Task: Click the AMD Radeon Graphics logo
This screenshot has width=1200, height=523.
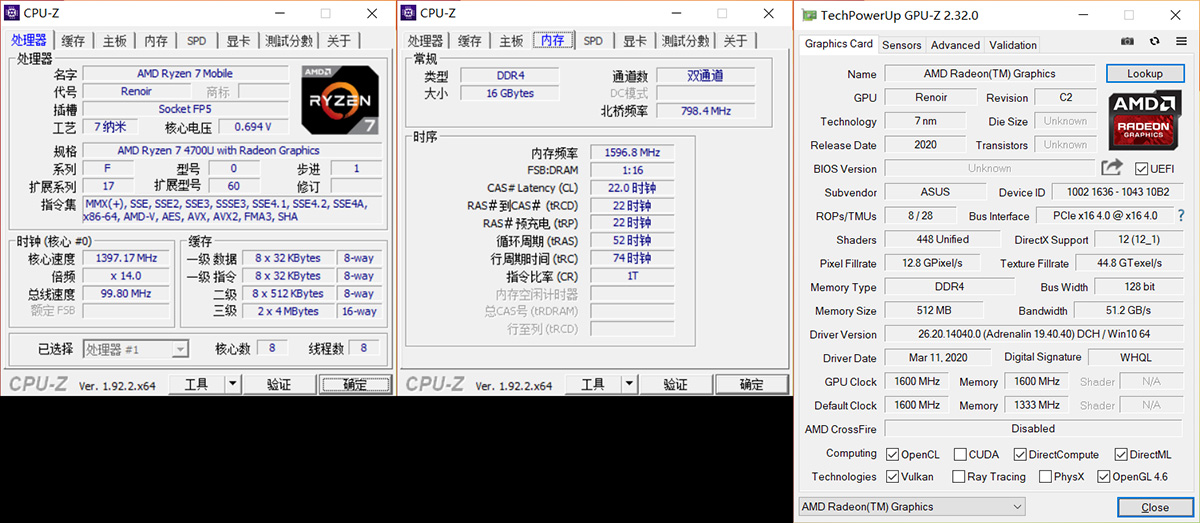Action: pos(1144,121)
